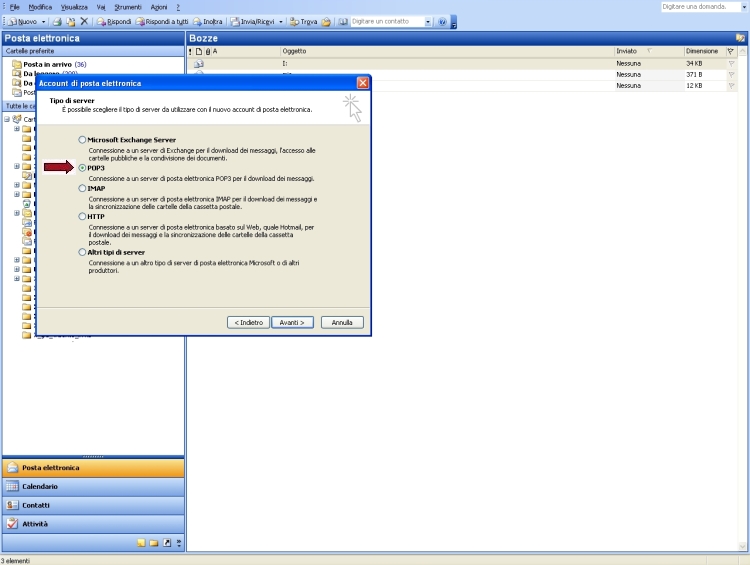
Task: Switch to Posta elettronica navigation pane
Action: point(93,468)
